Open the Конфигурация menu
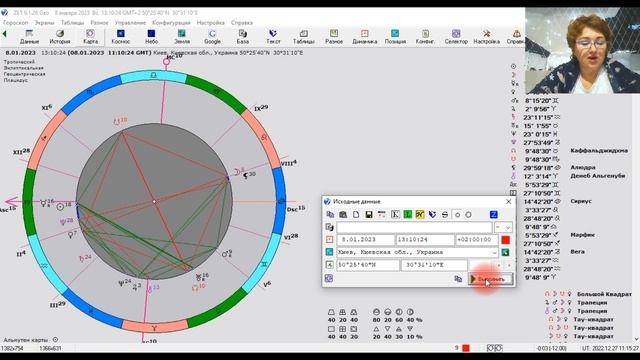Image resolution: width=640 pixels, height=360 pixels. 171,23
